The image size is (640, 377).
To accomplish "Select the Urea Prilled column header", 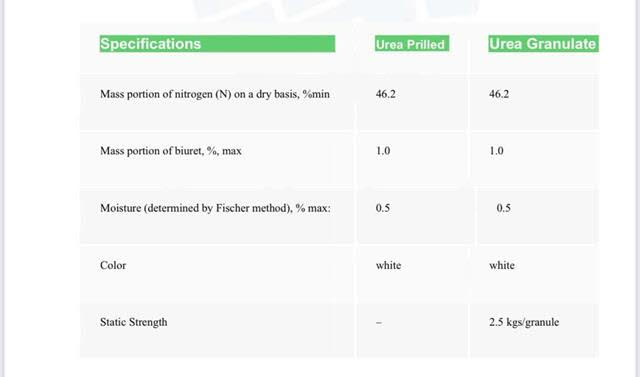I will pos(412,44).
